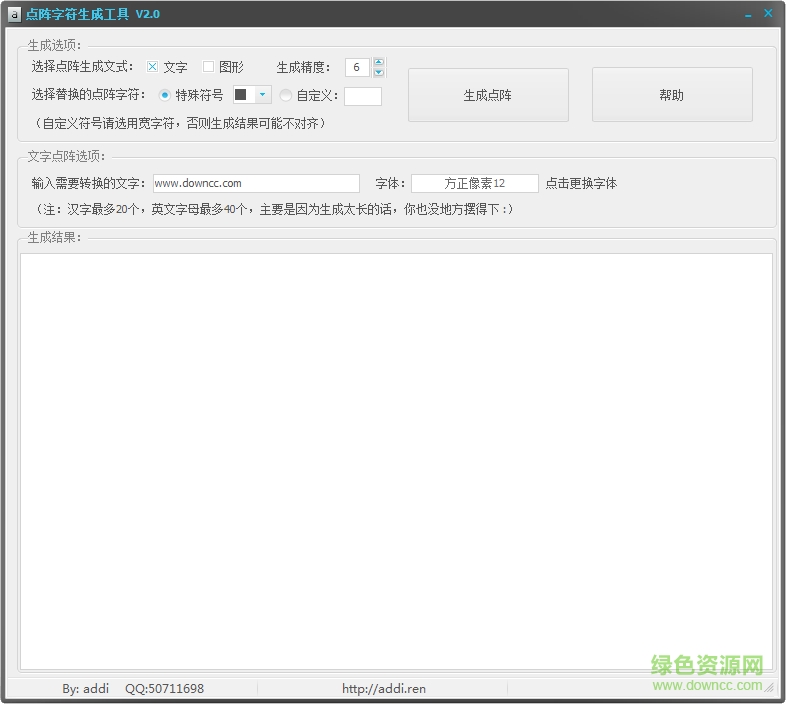
Task: Close the 点阵字符生成工具 window
Action: (x=768, y=14)
